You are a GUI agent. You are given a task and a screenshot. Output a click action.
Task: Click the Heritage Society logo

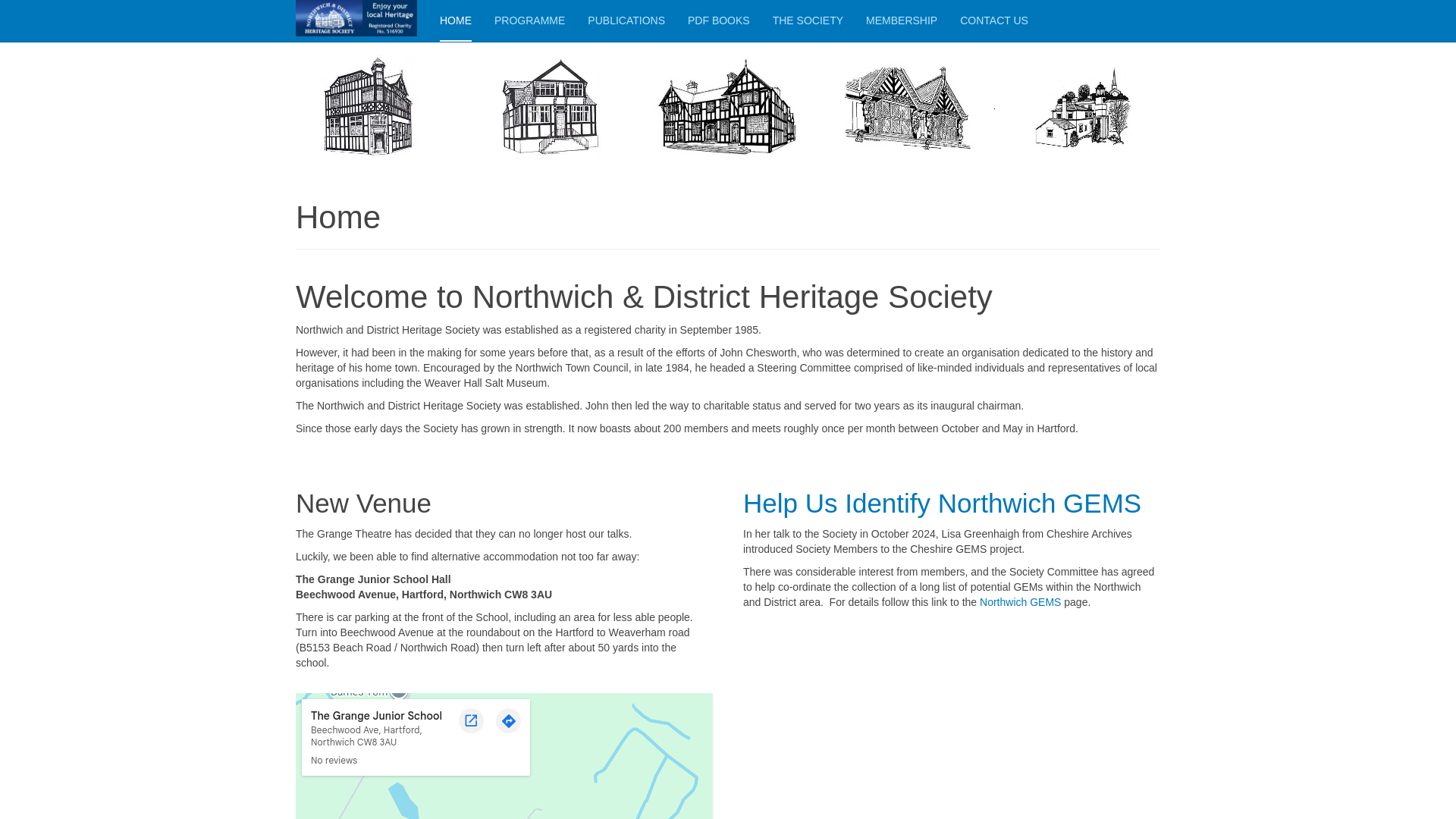356,18
